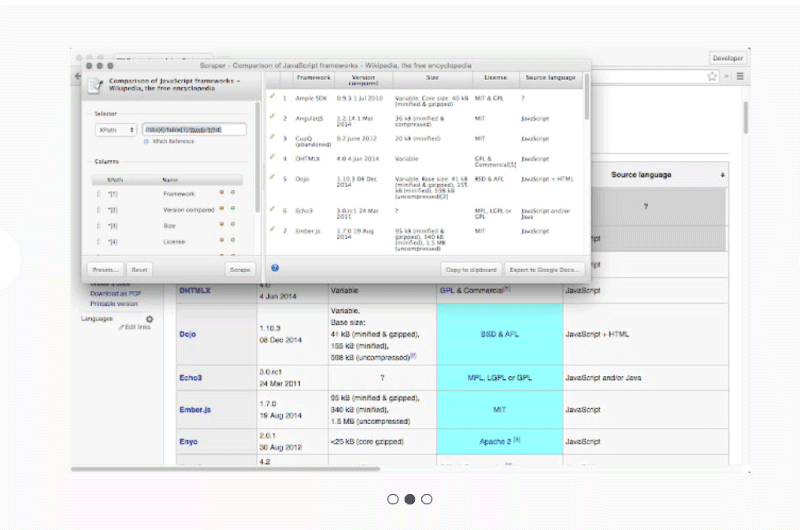This screenshot has height=530, width=800.
Task: Click the Source language header in Scraper results
Action: 551,78
